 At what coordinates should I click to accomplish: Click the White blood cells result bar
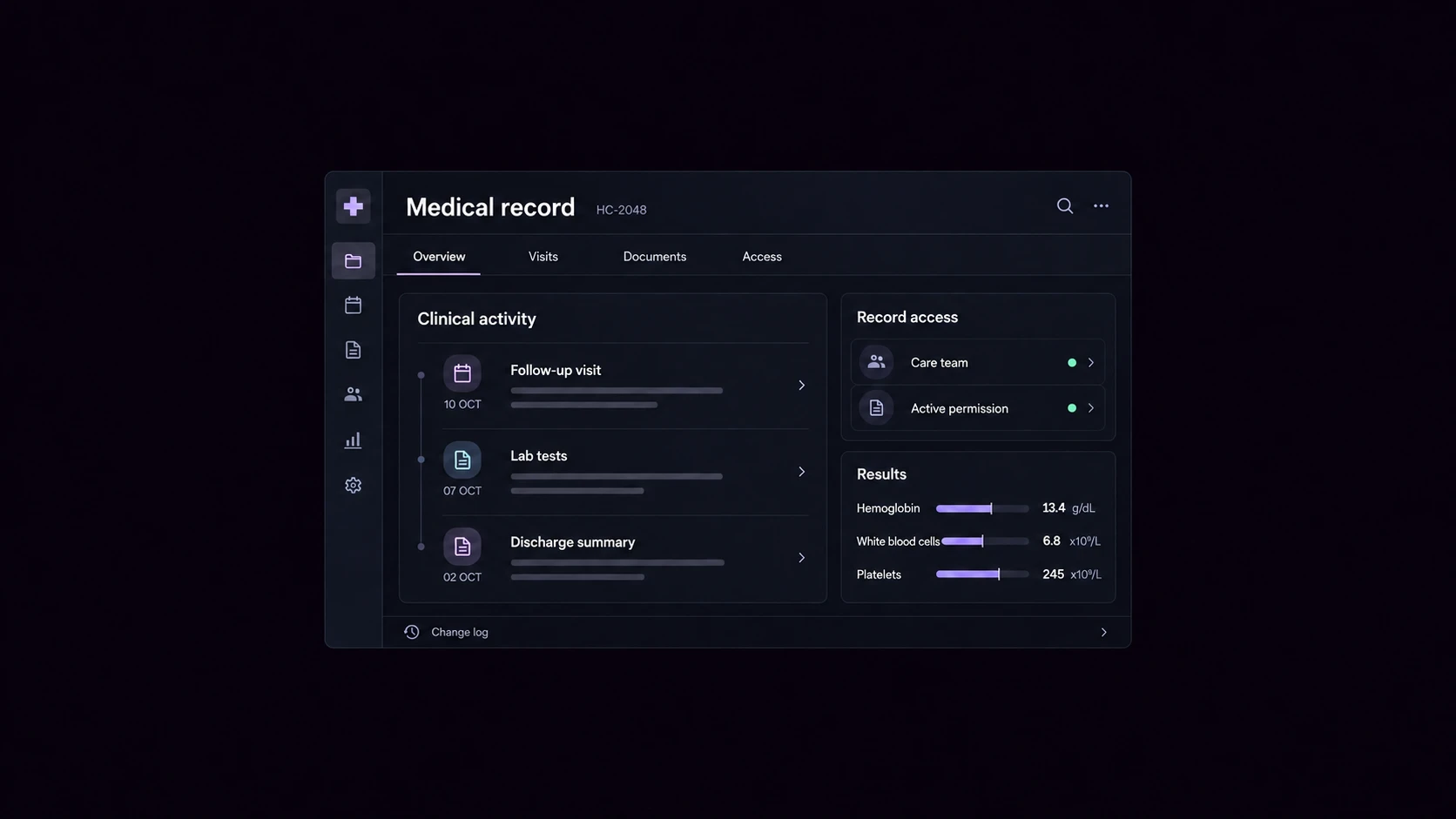(x=985, y=541)
